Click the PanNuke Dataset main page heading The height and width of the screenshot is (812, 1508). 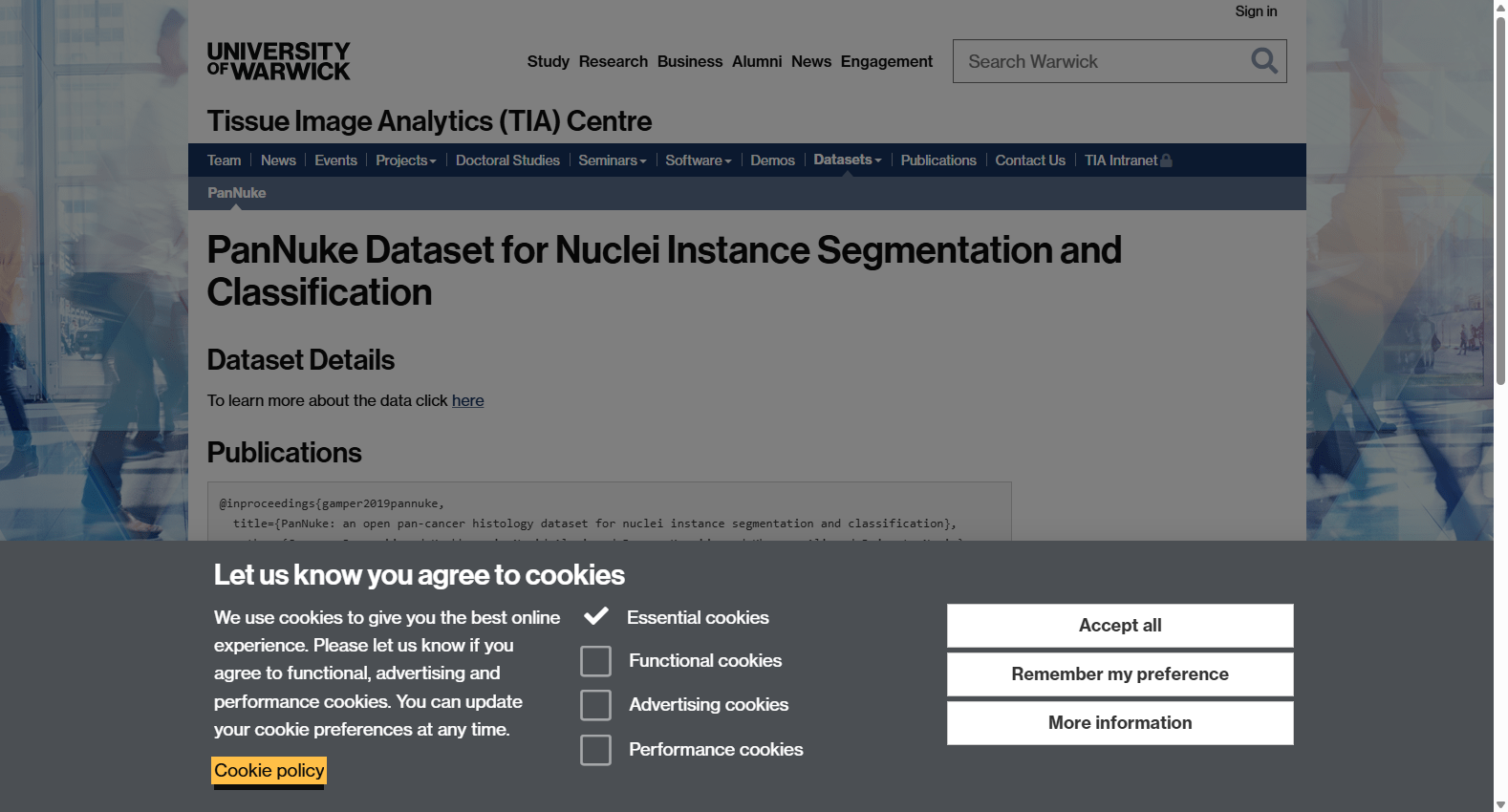coord(664,271)
